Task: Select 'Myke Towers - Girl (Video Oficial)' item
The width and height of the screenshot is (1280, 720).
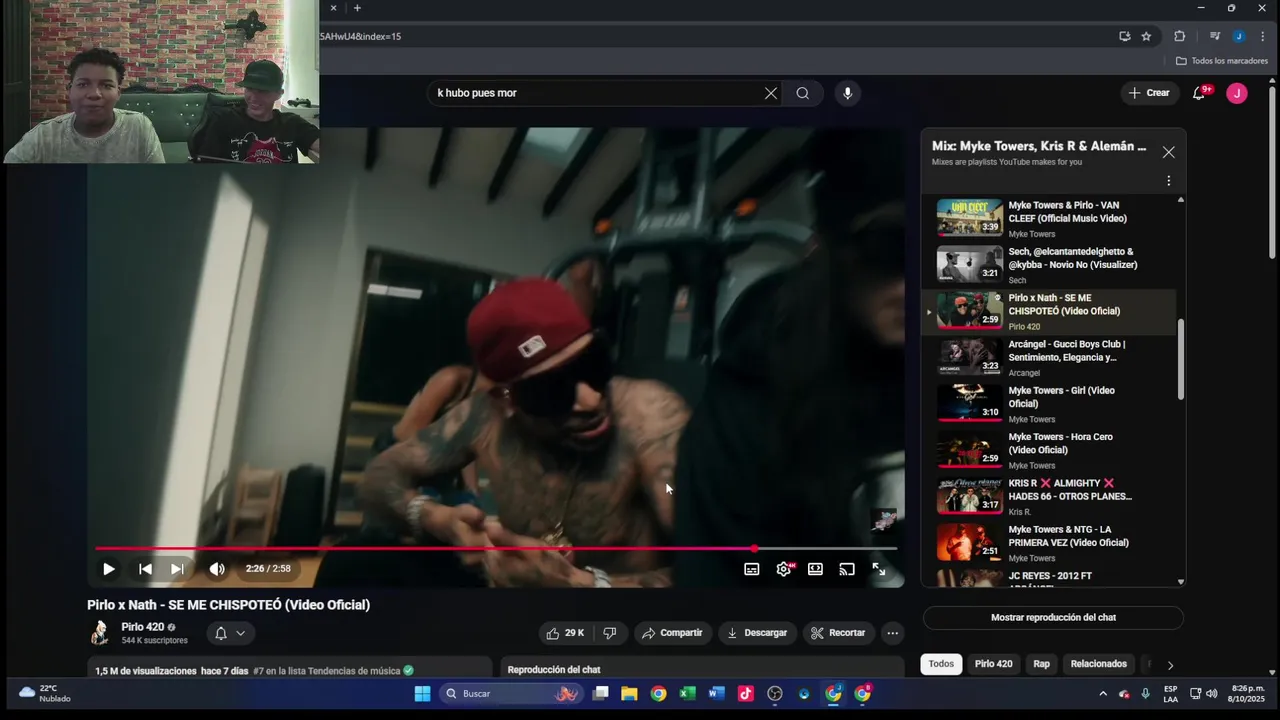Action: click(x=1047, y=404)
